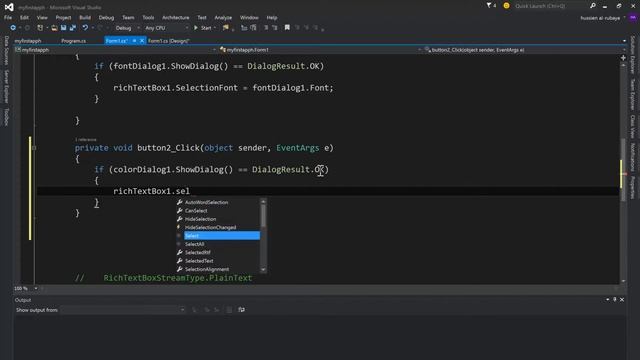Open the Build menu
Viewport: 640px width, 360px height.
coord(85,18)
